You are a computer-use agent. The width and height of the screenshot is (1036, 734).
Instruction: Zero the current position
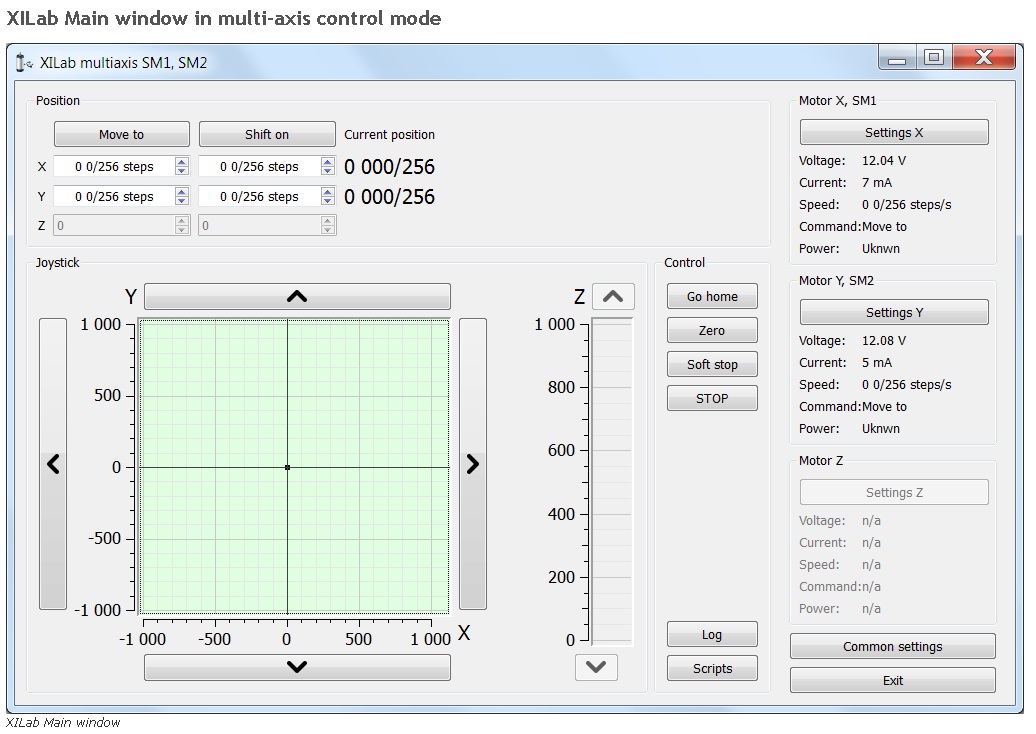click(x=711, y=330)
